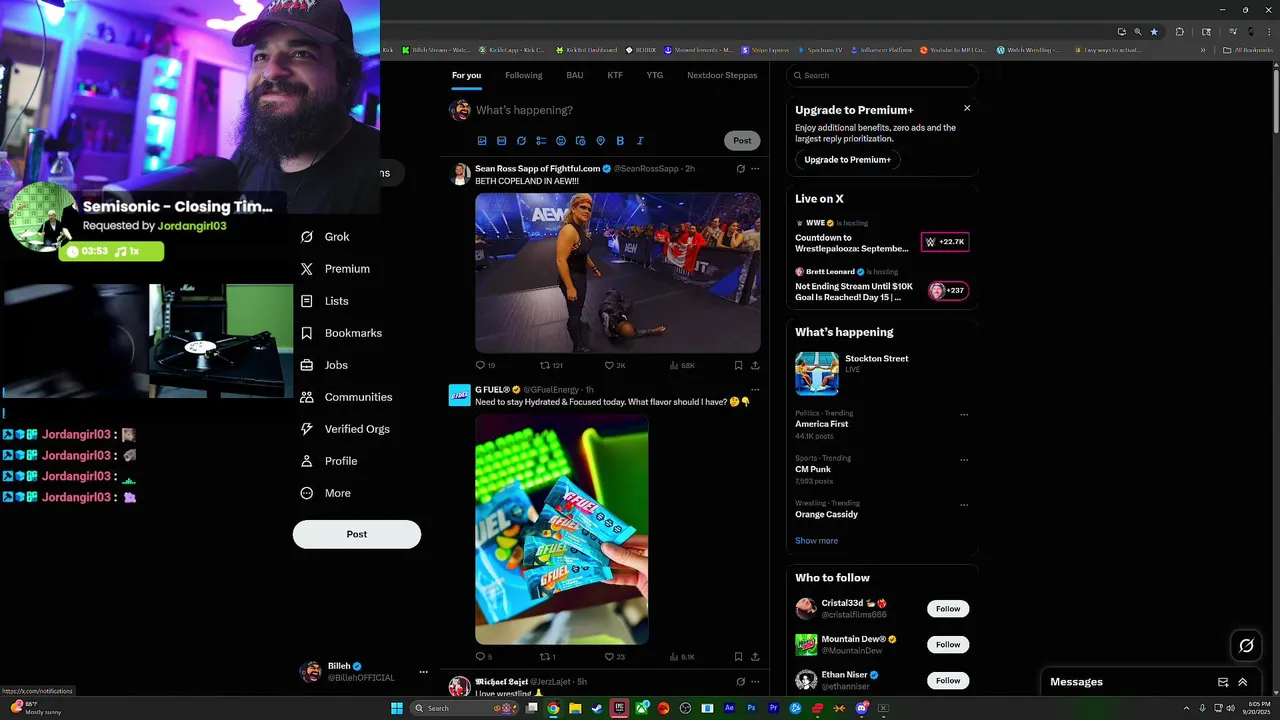Screen dimensions: 1280x720
Task: Compose new message in Messages drawer
Action: [x=1223, y=682]
